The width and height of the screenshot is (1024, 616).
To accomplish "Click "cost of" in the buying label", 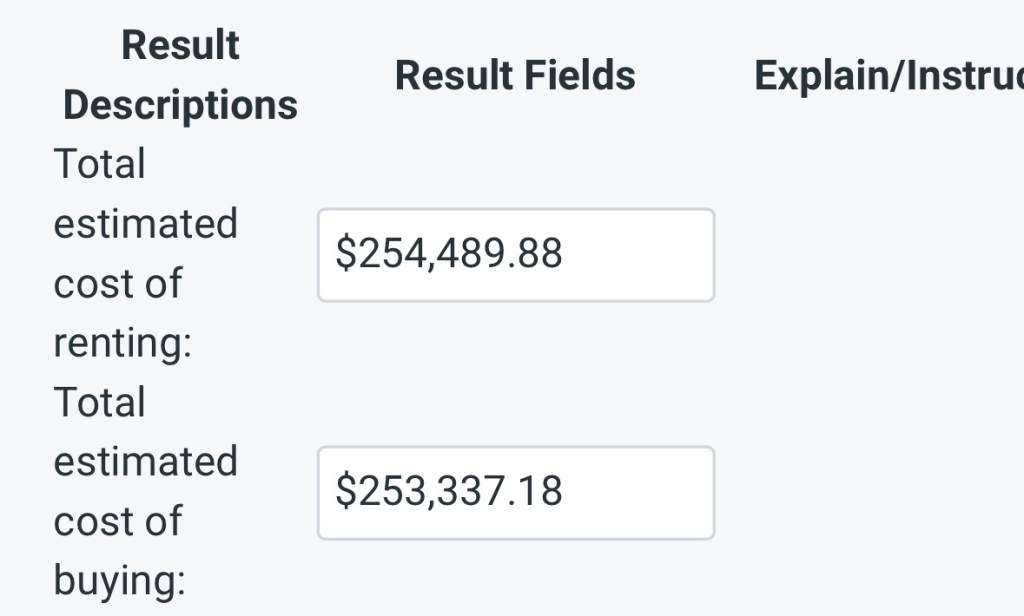I will (x=117, y=521).
